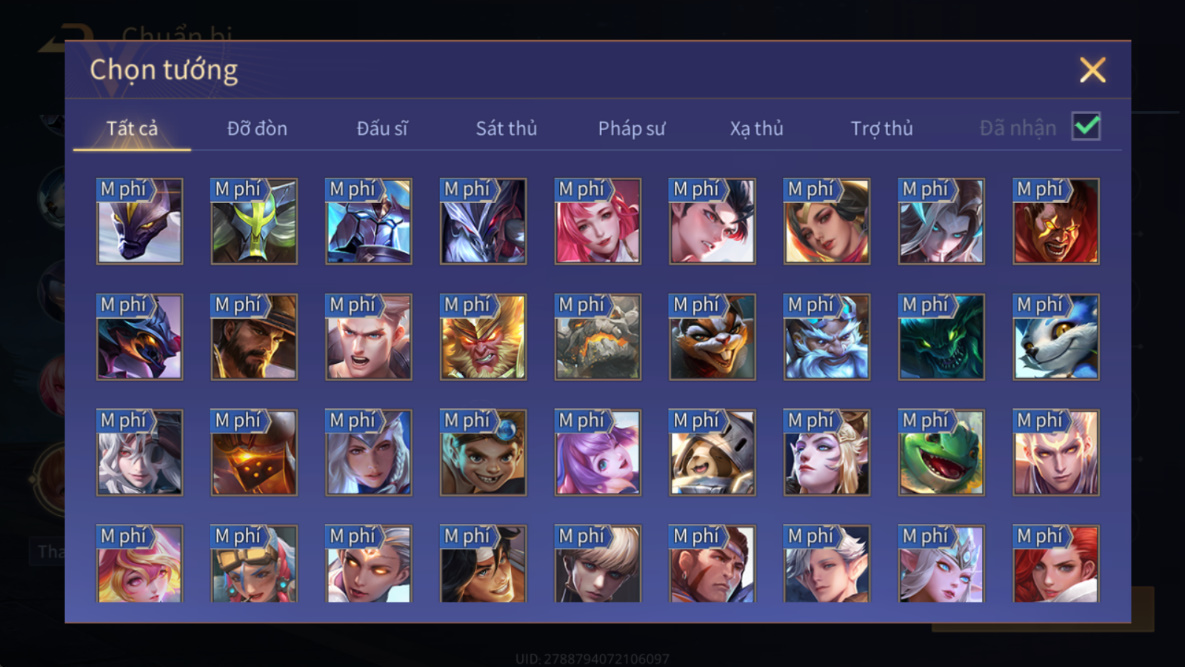Choose the blue-bearded old man hero
Image resolution: width=1185 pixels, height=667 pixels.
click(827, 337)
